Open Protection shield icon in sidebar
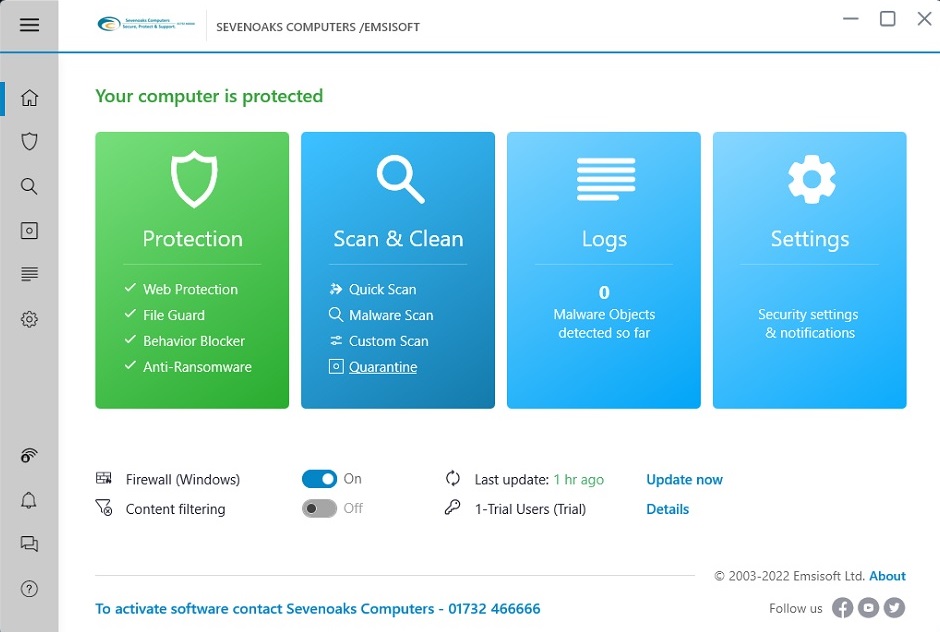Screen dimensions: 940x632 click(29, 142)
